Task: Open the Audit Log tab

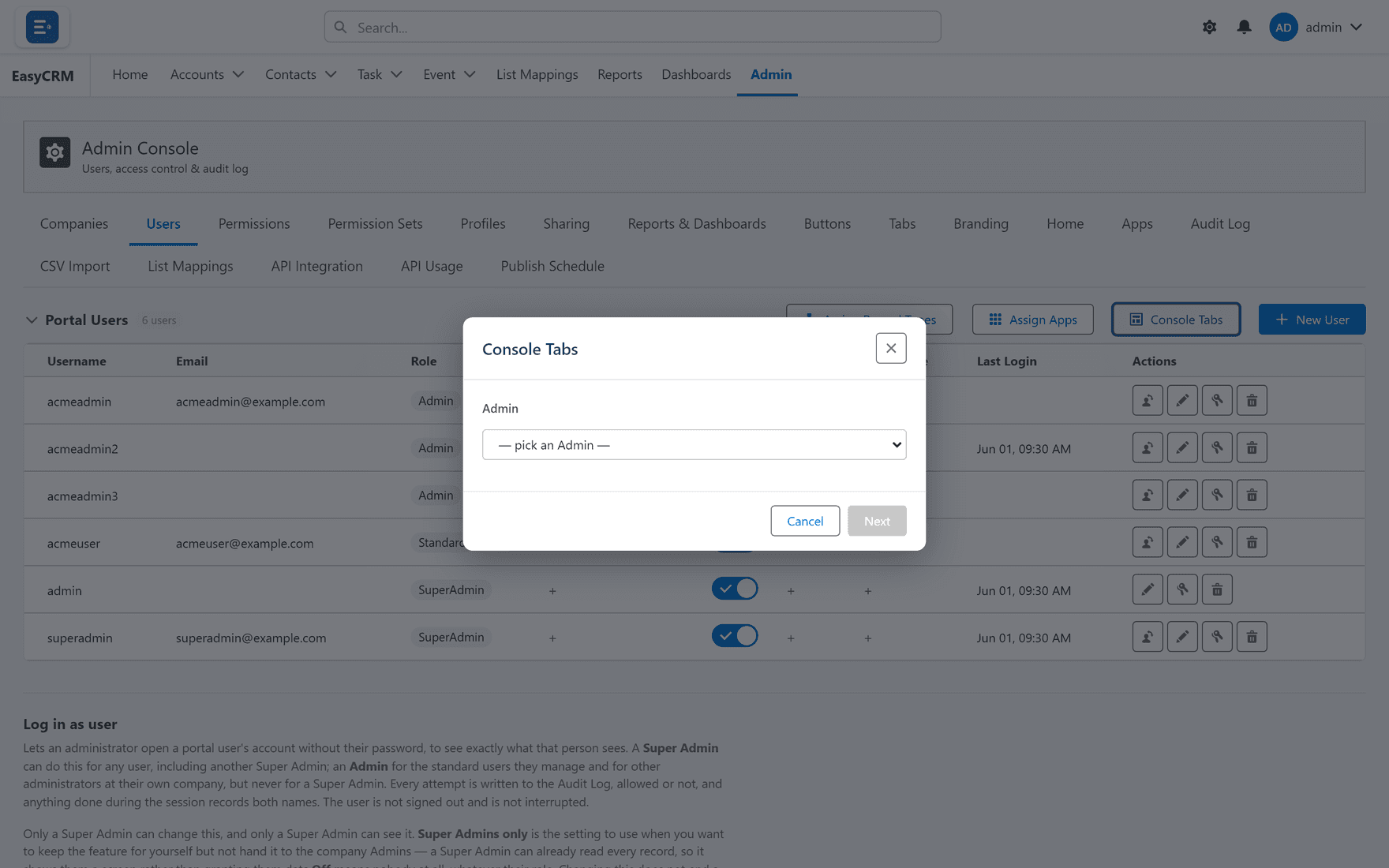Action: (x=1220, y=223)
